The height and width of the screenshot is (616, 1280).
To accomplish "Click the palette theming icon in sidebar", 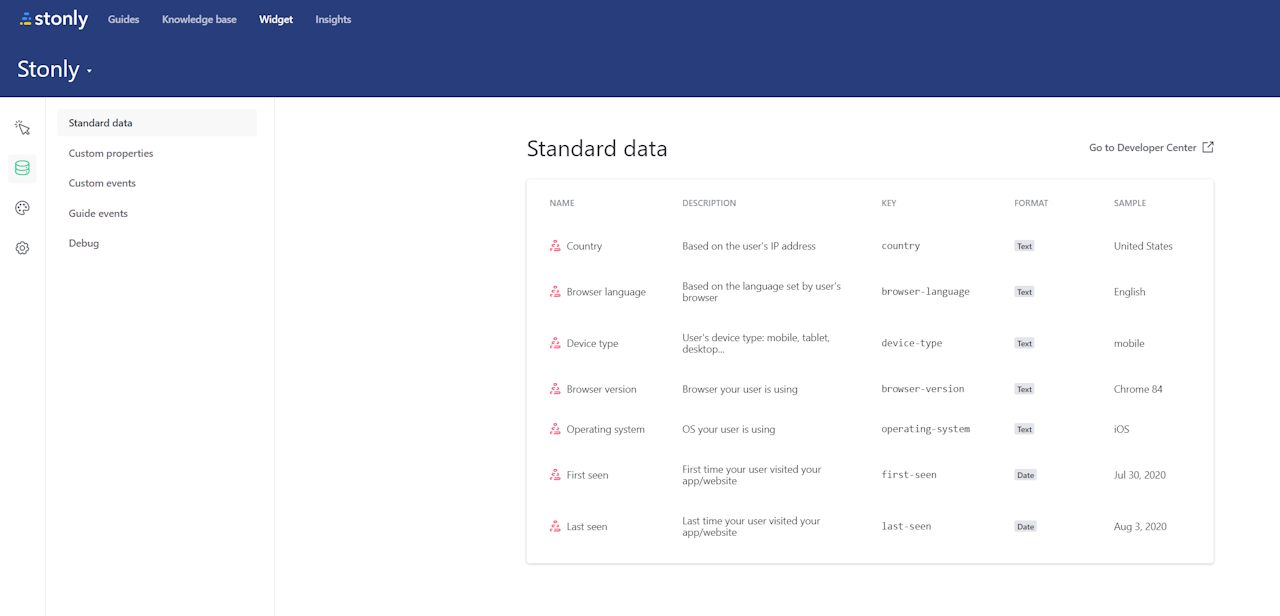I will point(22,208).
